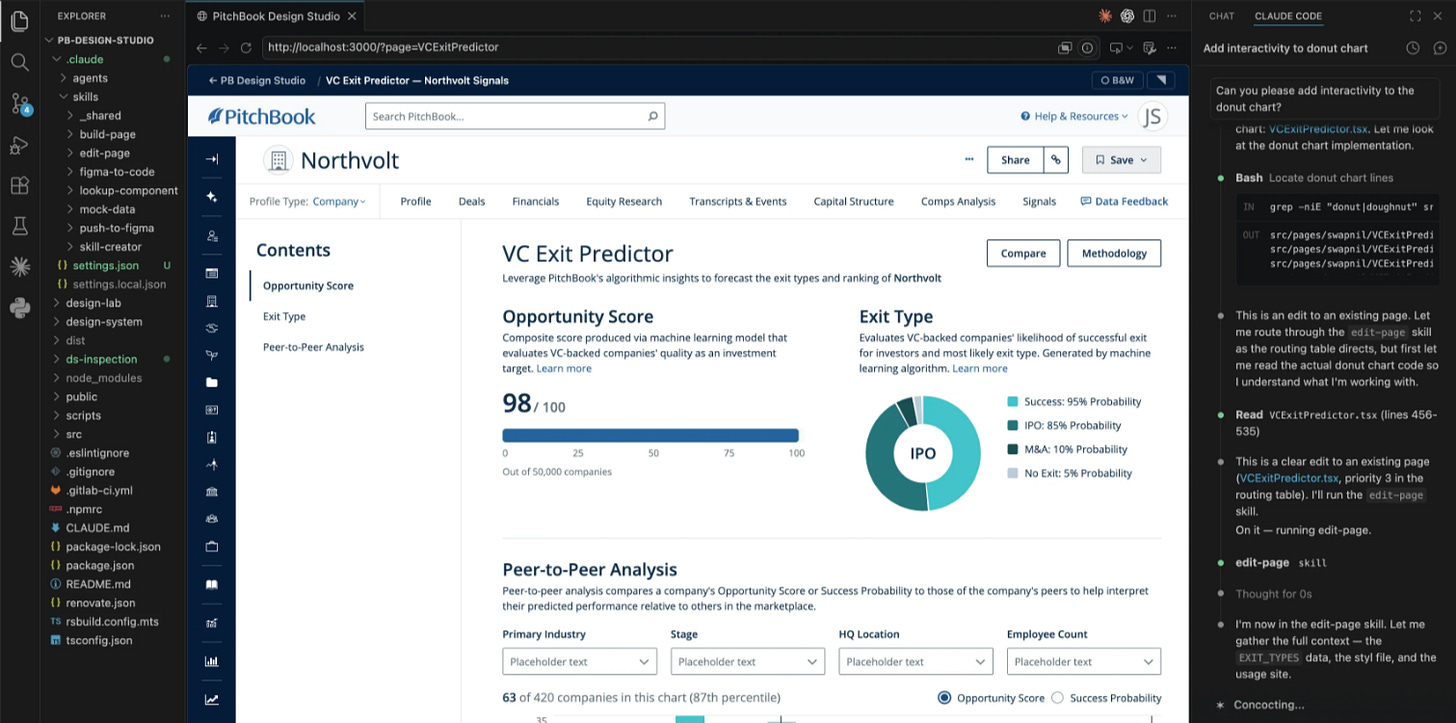Click the folder icon in PitchBook rail
1456x723 pixels.
211,382
